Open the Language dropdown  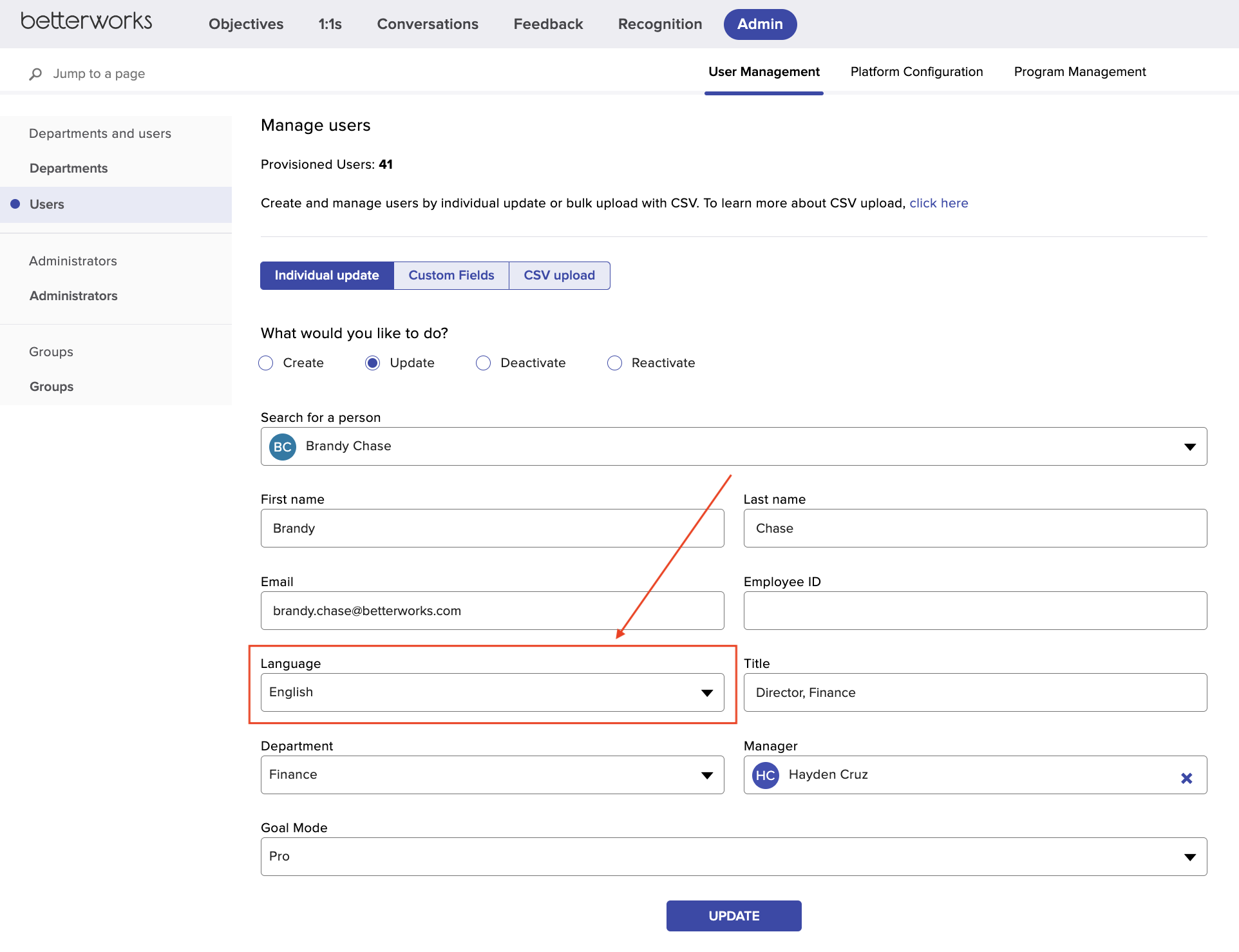(x=707, y=692)
